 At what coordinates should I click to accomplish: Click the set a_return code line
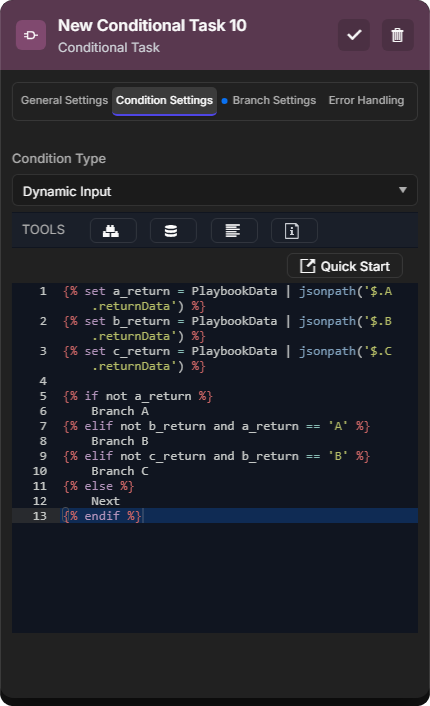pos(227,299)
